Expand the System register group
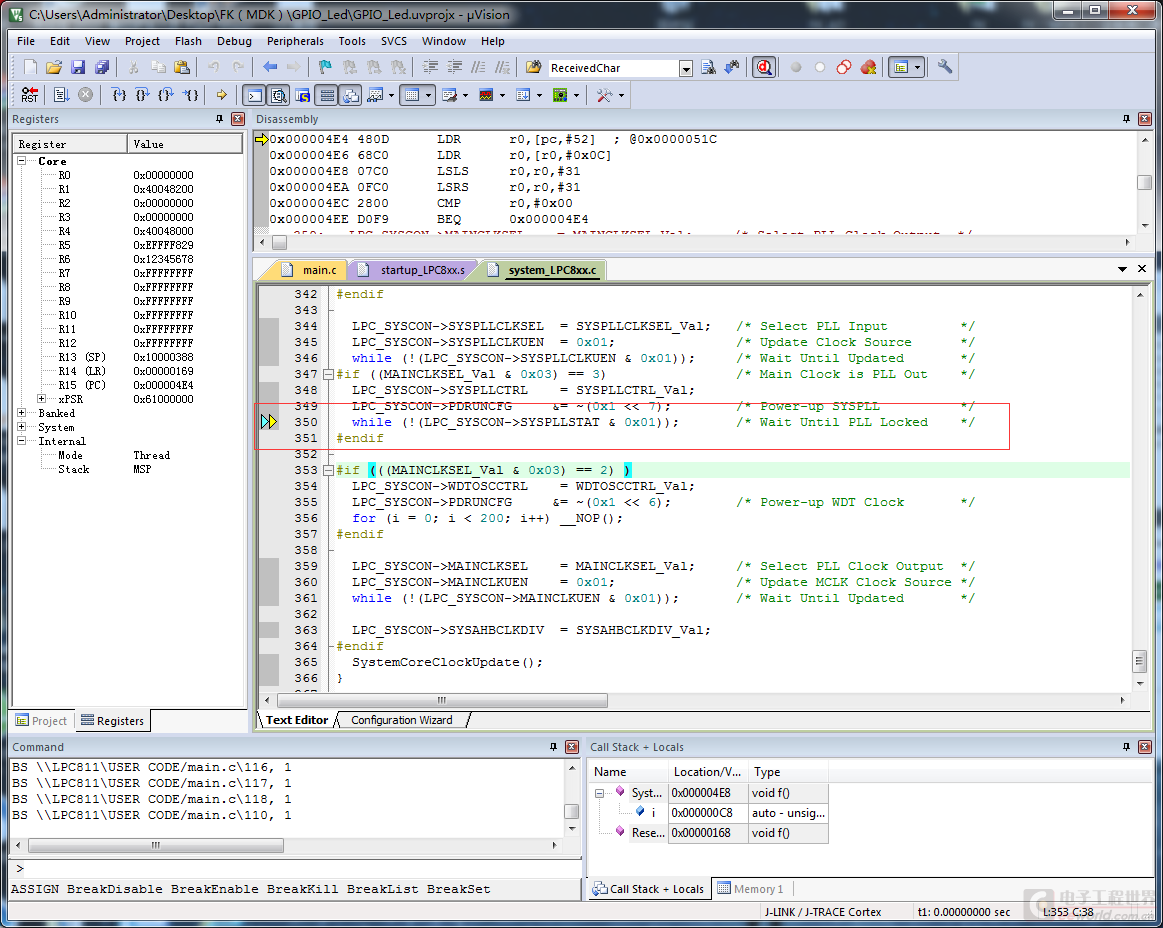The image size is (1163, 928). pos(22,427)
